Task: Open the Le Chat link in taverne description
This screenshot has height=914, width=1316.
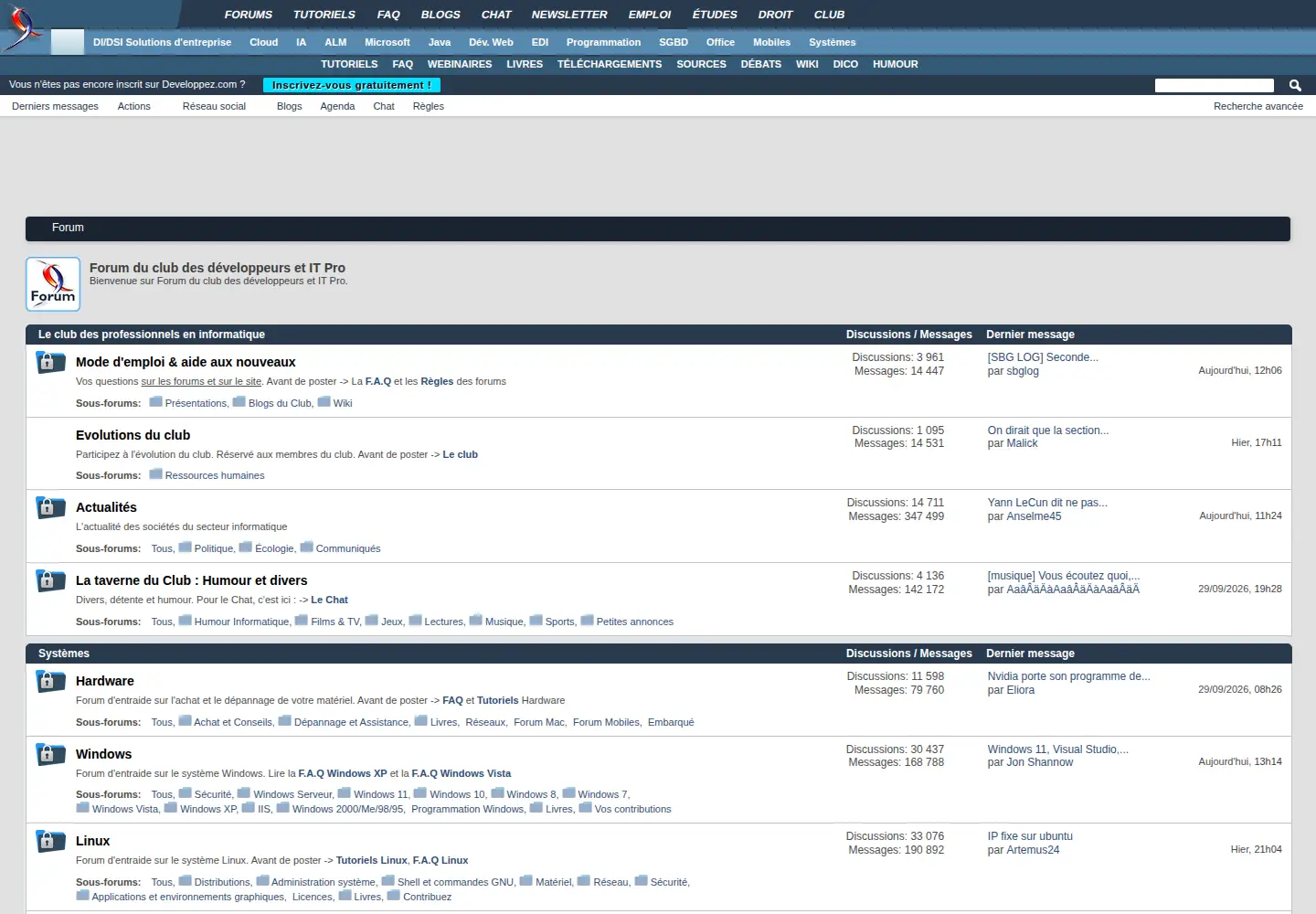Action: (329, 600)
